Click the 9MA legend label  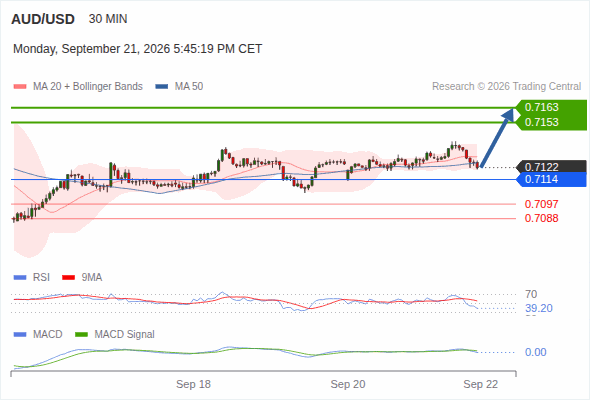(92, 277)
